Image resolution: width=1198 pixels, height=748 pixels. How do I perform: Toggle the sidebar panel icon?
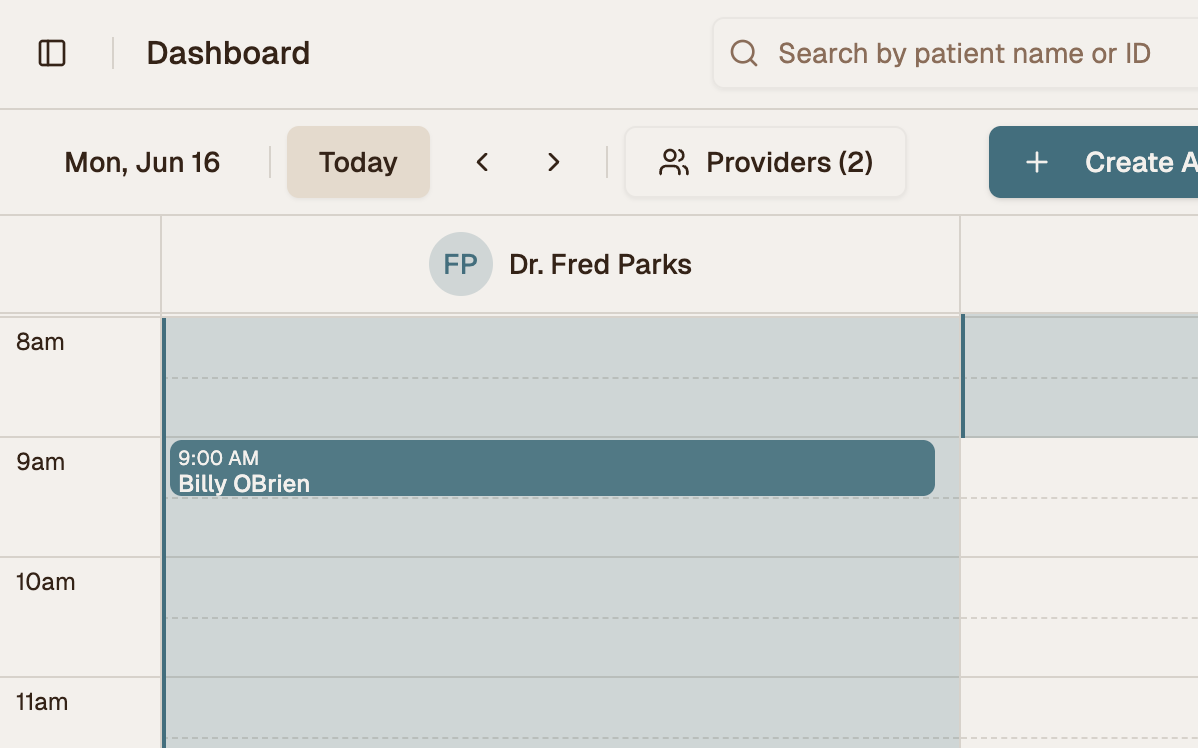tap(52, 53)
